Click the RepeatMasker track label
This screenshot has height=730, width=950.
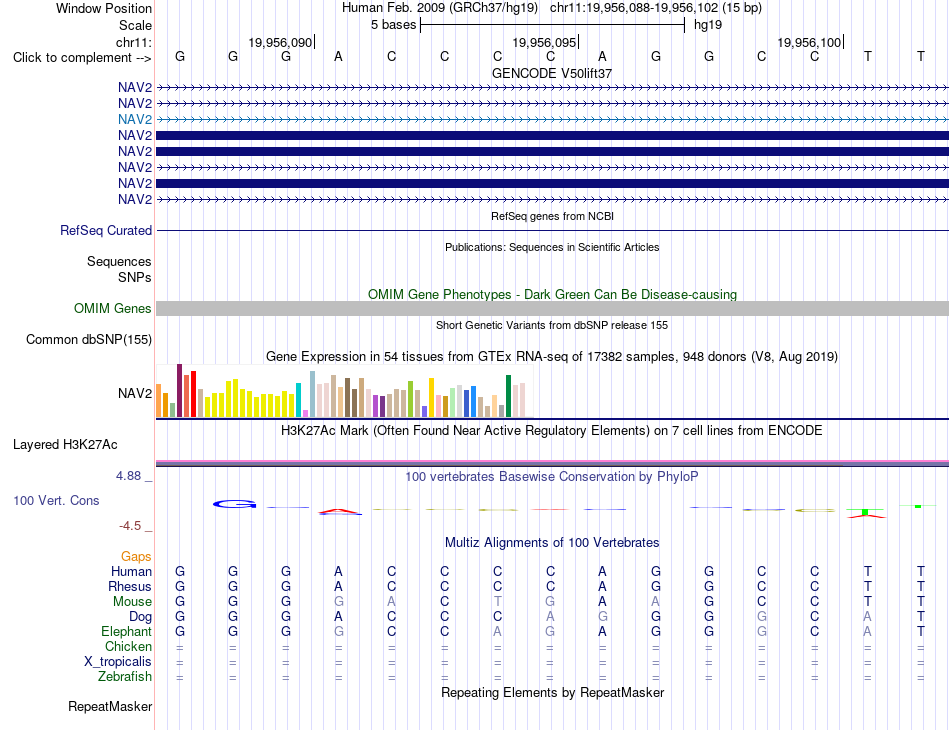(x=110, y=706)
